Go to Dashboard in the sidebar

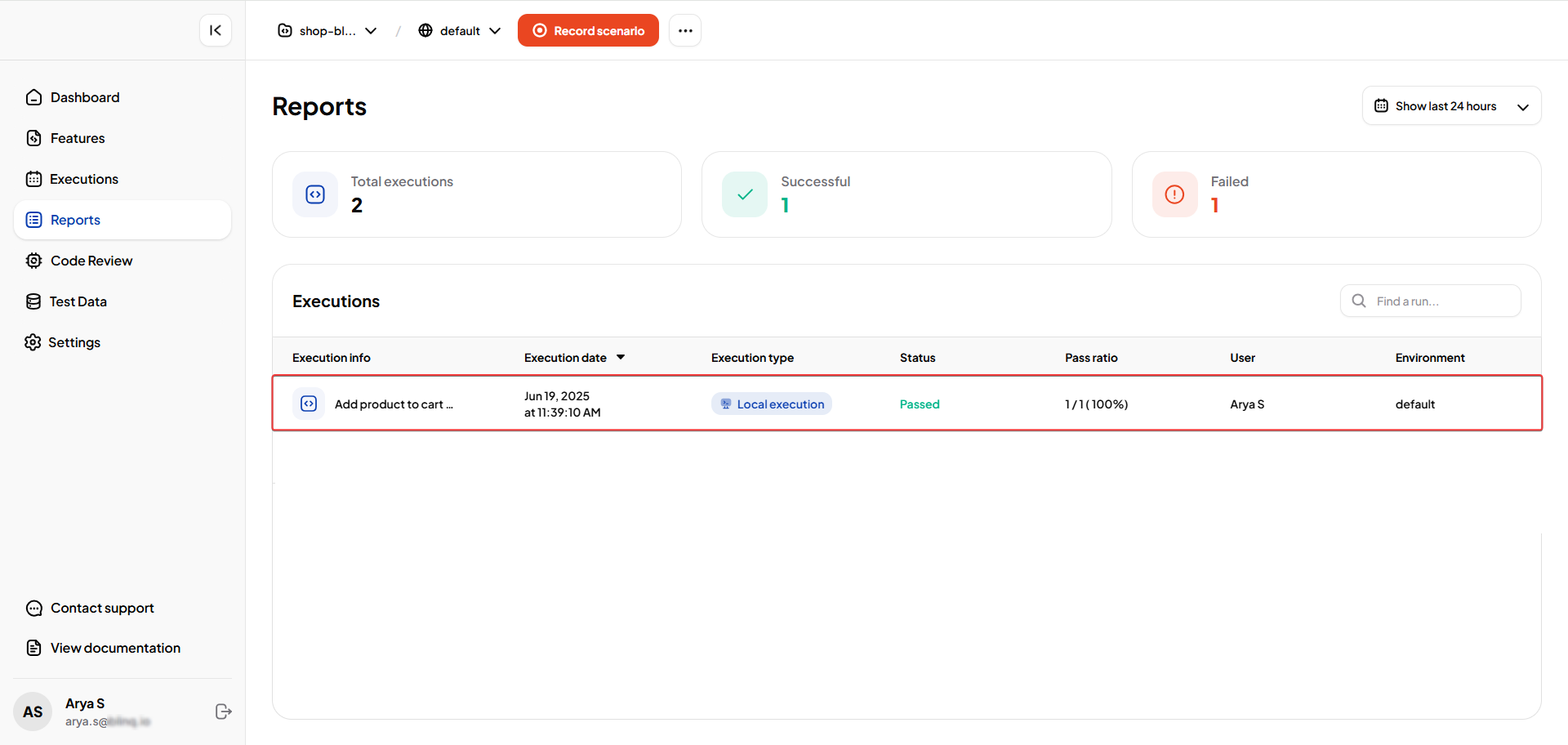click(84, 97)
